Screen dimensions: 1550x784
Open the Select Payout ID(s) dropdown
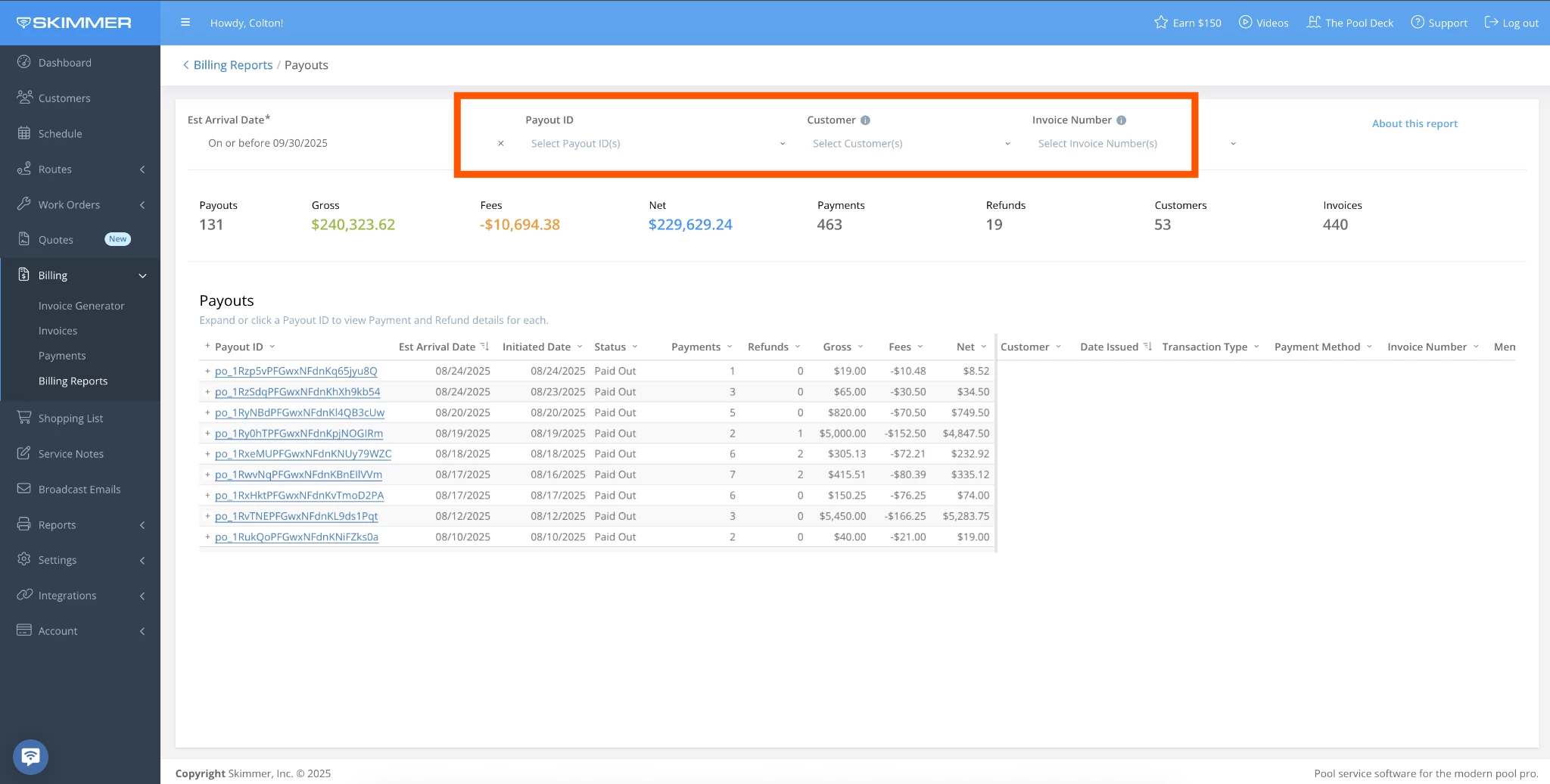click(x=658, y=144)
